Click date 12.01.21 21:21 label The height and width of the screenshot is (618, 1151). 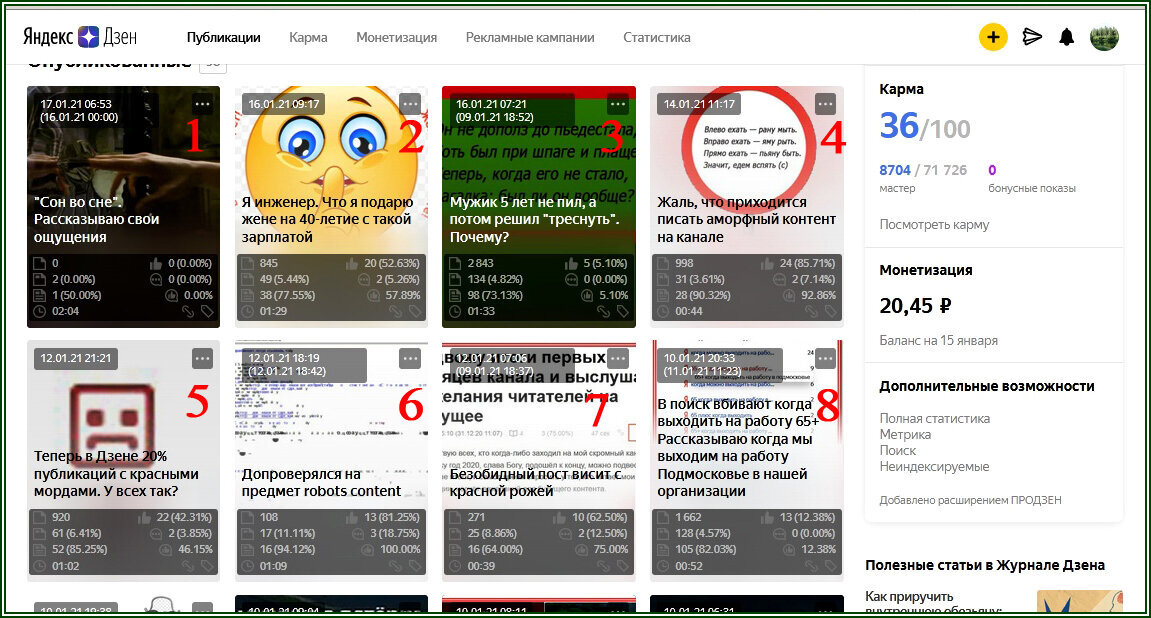click(76, 358)
